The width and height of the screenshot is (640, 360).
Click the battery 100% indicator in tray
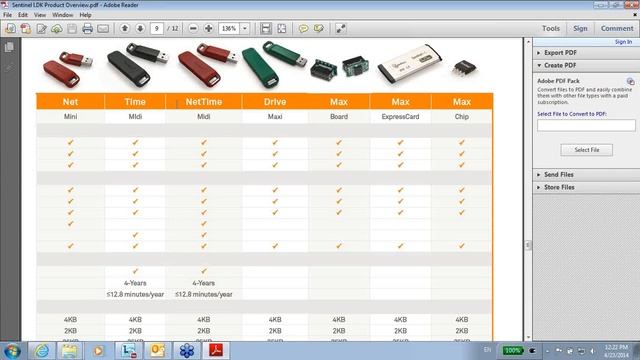pyautogui.click(x=513, y=351)
